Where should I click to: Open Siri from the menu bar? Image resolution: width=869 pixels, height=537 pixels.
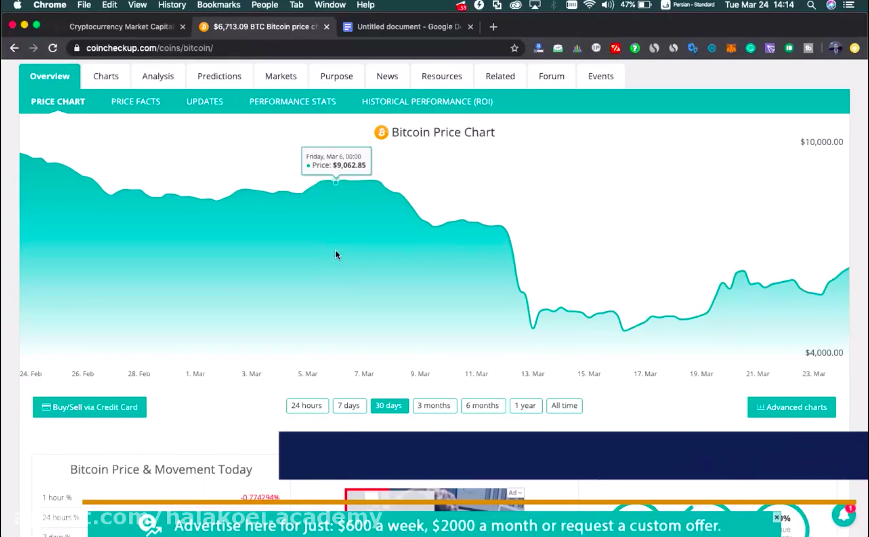(831, 5)
